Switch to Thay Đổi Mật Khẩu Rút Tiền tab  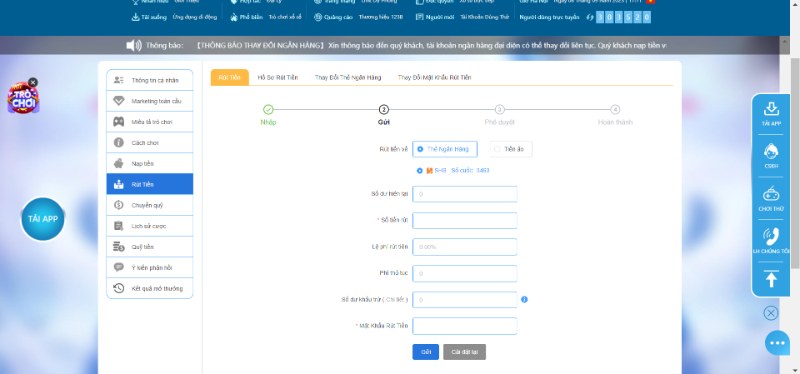click(435, 78)
